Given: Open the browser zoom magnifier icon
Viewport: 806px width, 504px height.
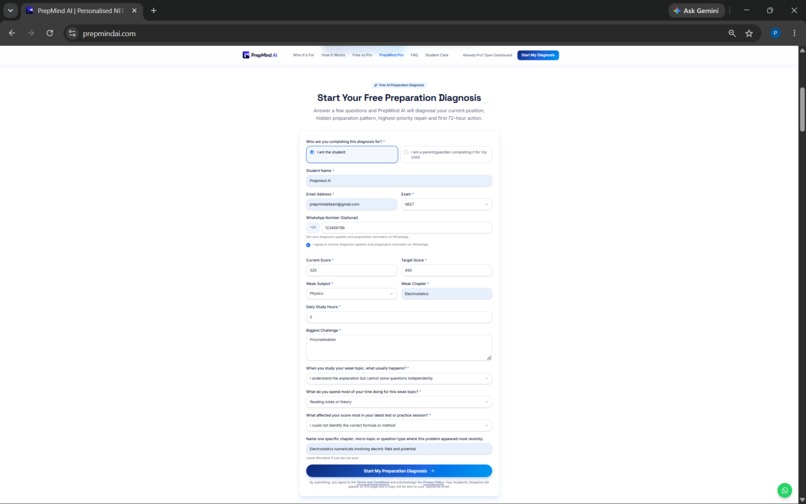Looking at the screenshot, I should pos(732,33).
